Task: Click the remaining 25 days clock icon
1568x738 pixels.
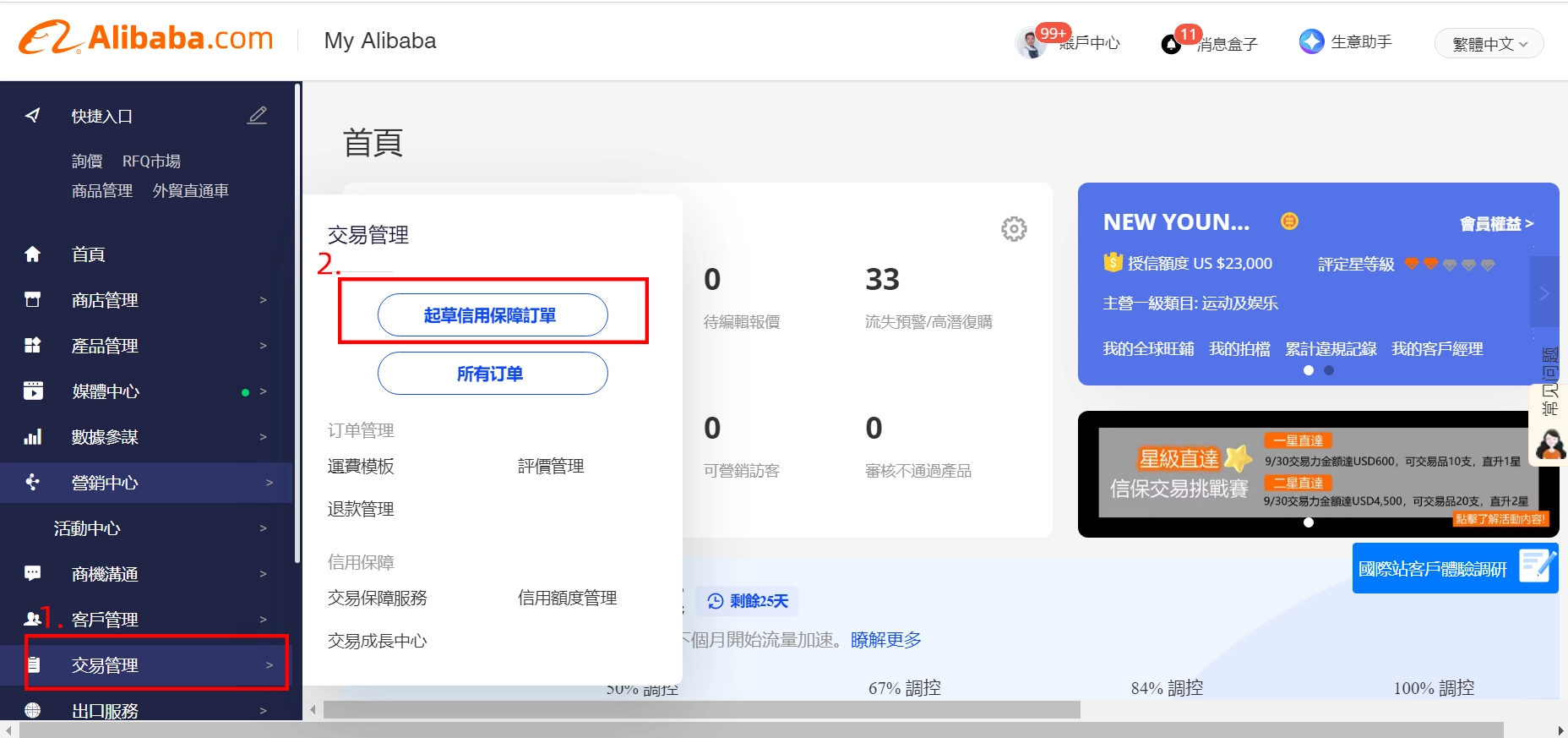Action: click(716, 601)
